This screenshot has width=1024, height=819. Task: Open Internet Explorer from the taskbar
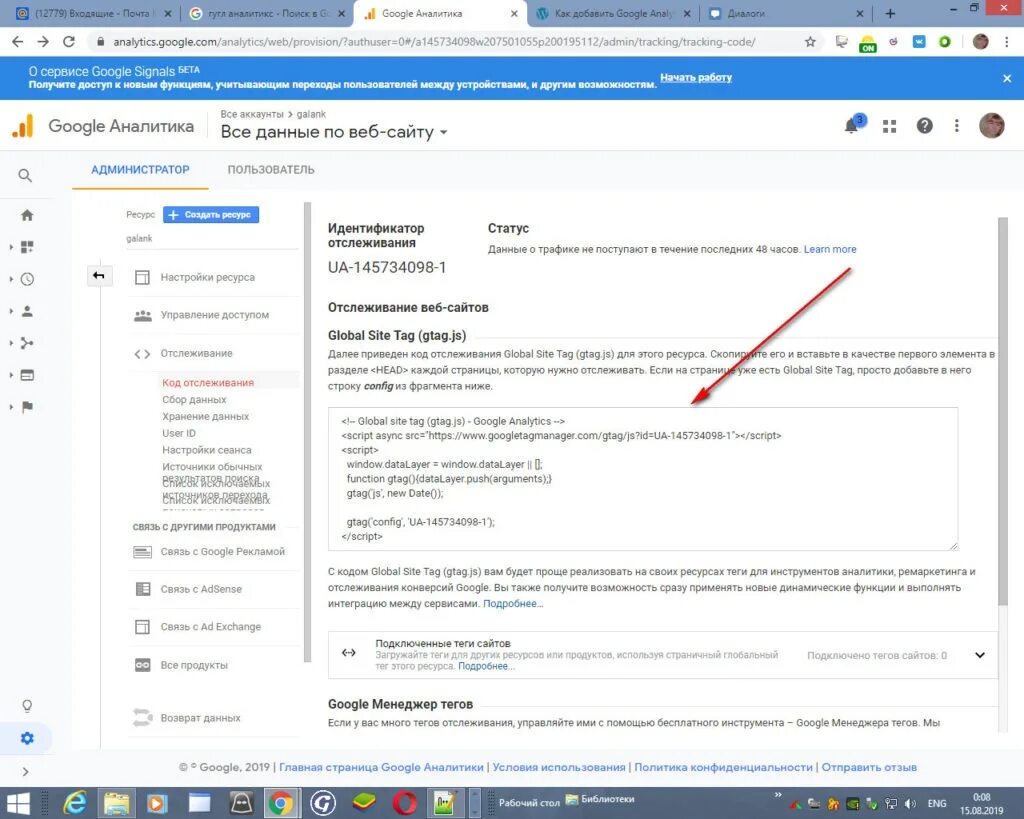point(74,803)
